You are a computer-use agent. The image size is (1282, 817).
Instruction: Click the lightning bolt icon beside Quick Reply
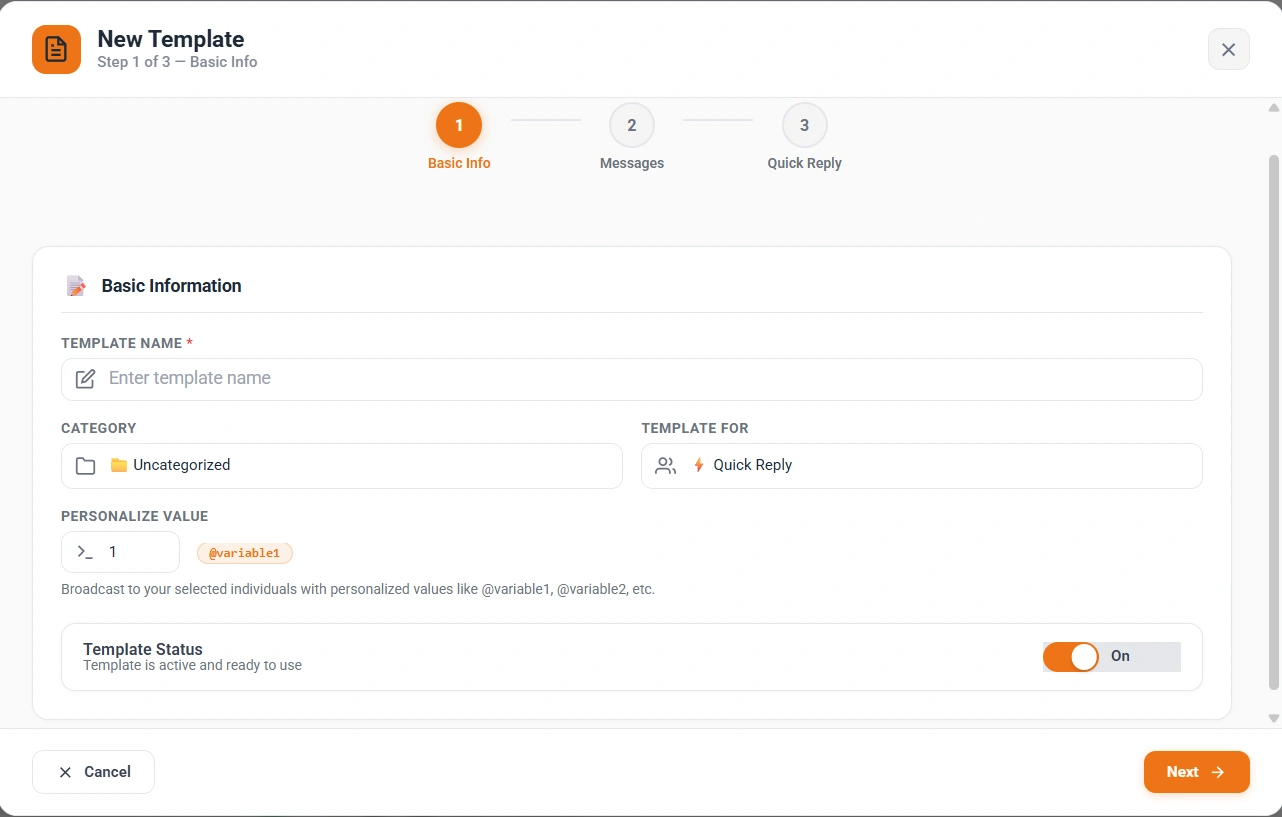tap(699, 465)
